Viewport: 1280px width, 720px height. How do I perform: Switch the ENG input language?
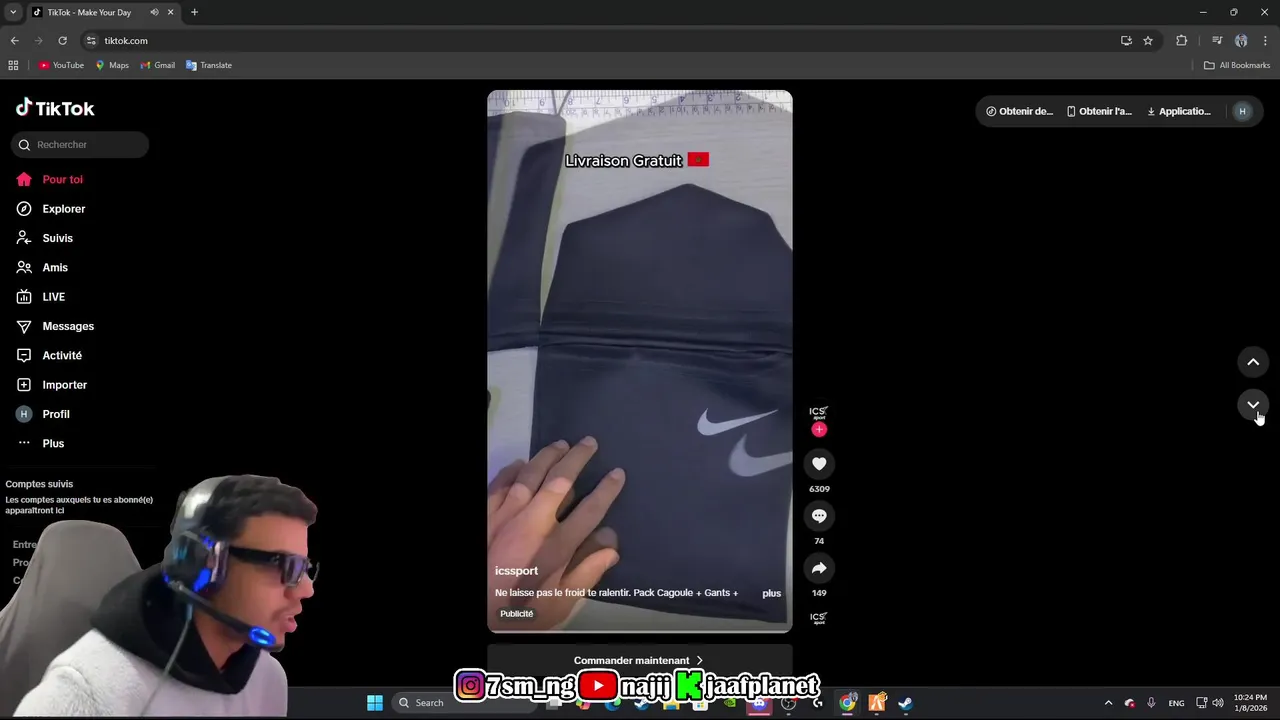[x=1176, y=702]
